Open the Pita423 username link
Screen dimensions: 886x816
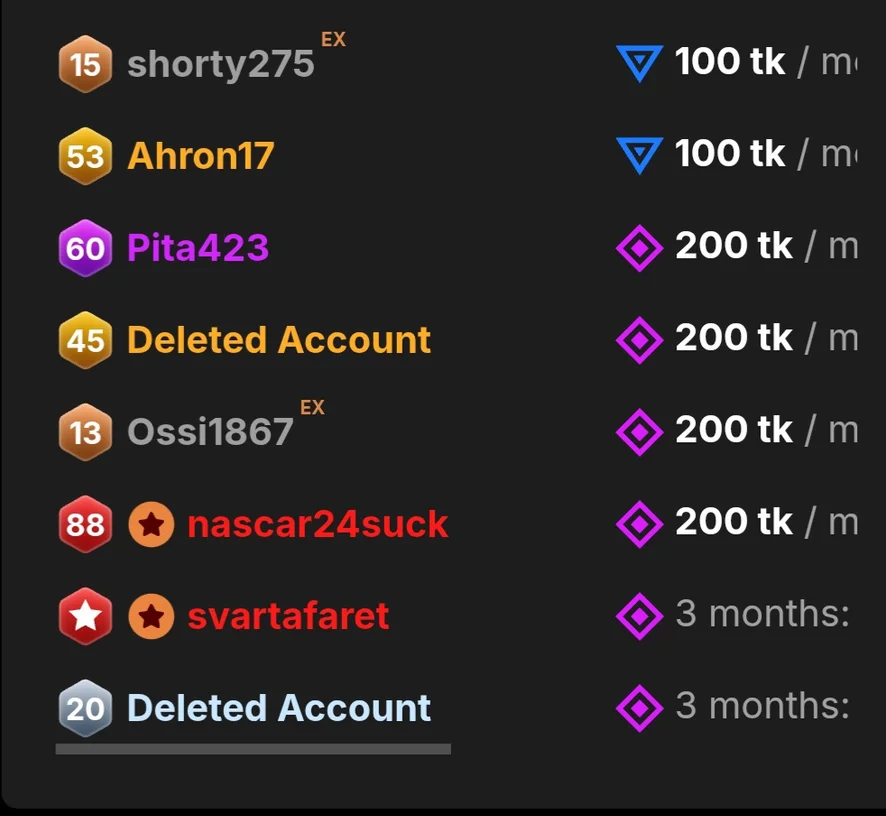point(198,248)
